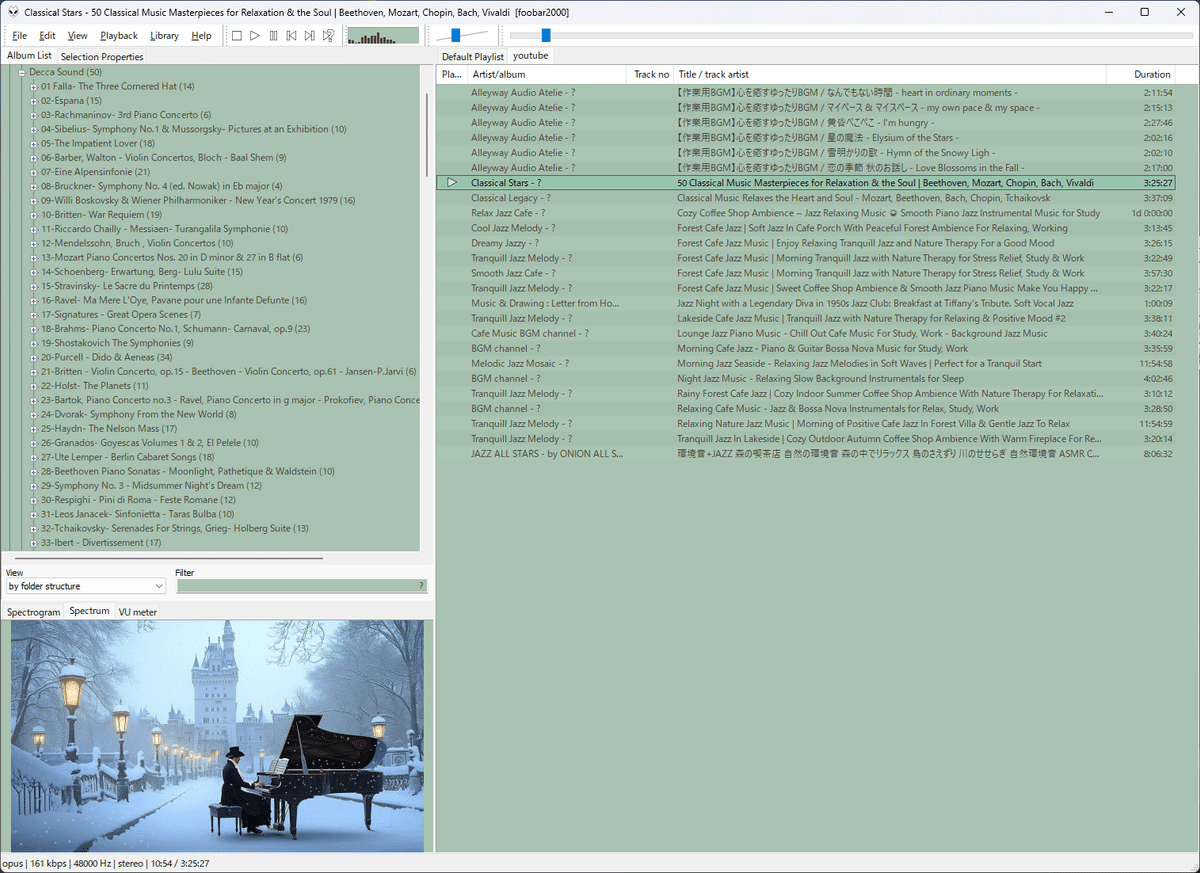Click the Stop playback icon
1200x873 pixels.
[236, 35]
